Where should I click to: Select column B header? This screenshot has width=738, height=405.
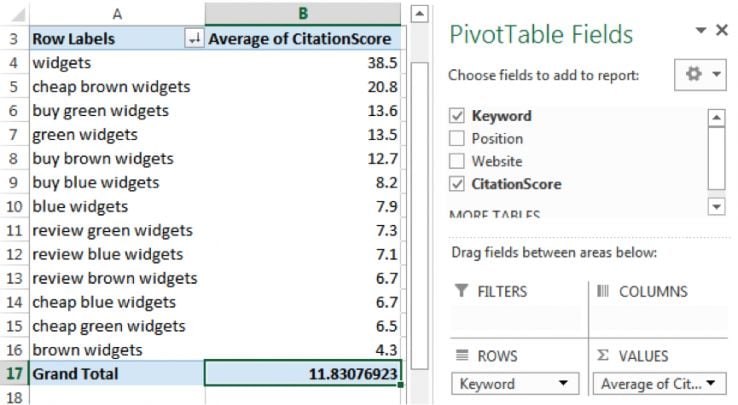coord(302,13)
